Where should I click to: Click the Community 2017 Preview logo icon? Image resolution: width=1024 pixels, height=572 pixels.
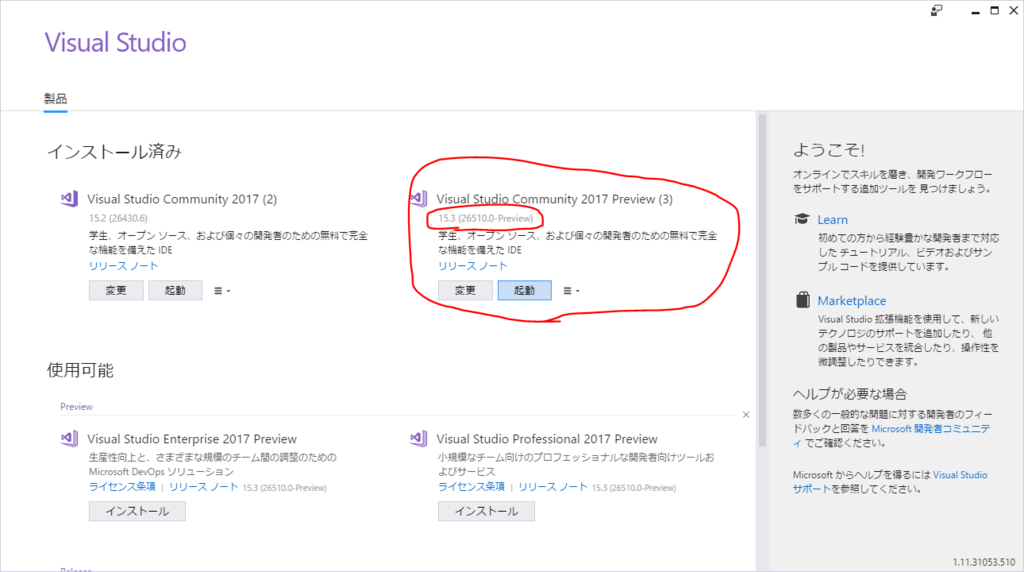click(x=419, y=199)
